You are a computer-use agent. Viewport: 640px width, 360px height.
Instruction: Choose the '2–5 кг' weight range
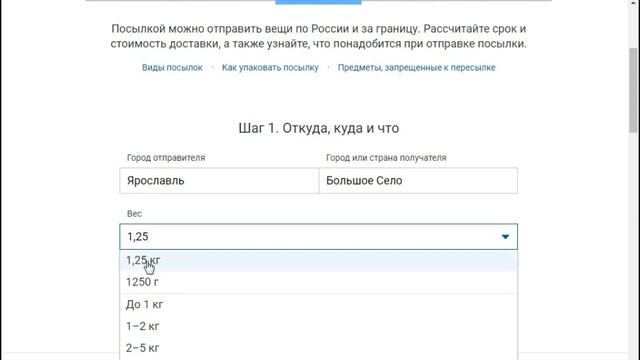[318, 348]
